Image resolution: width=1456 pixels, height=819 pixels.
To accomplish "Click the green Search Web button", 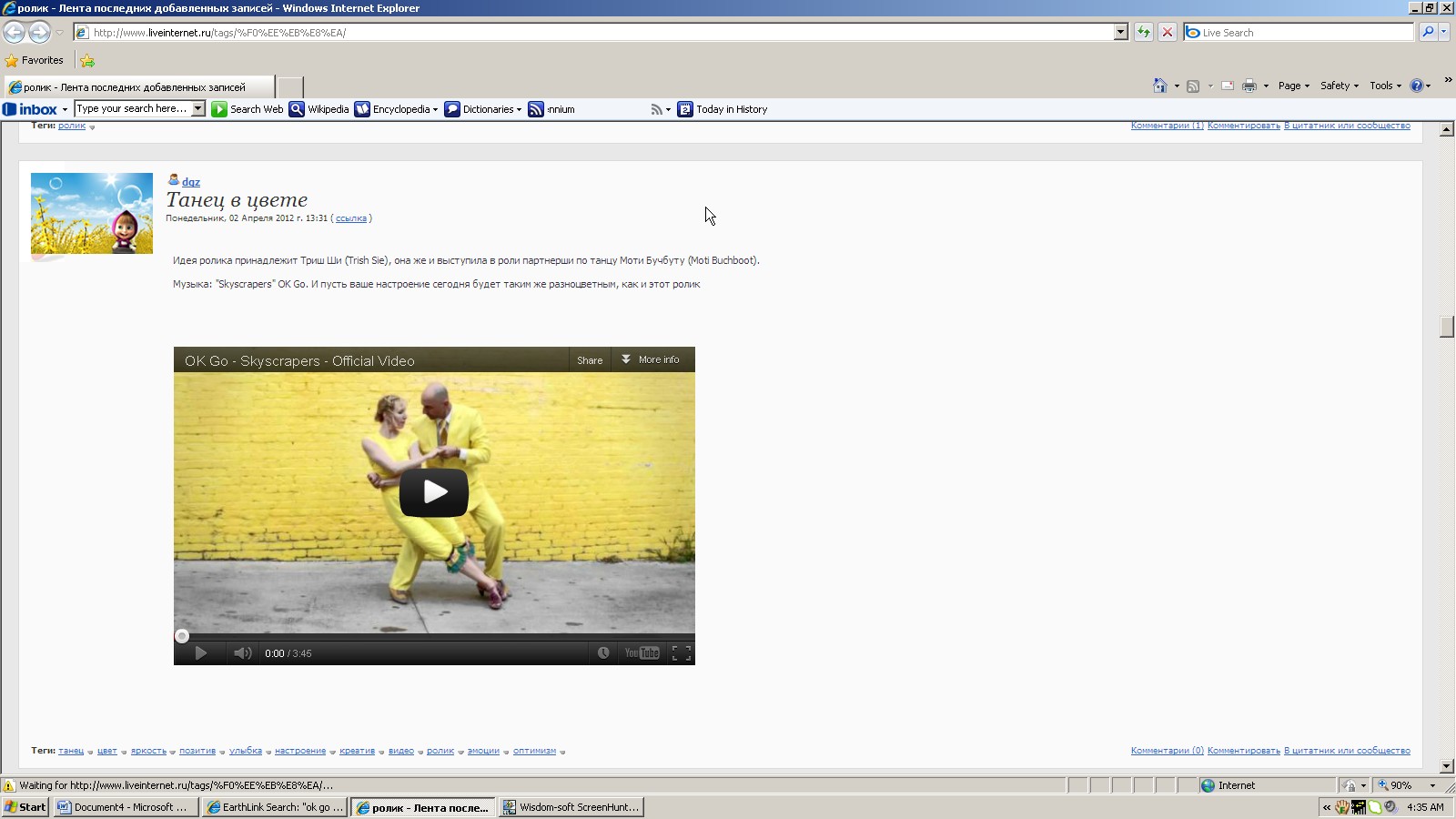I will [x=248, y=109].
